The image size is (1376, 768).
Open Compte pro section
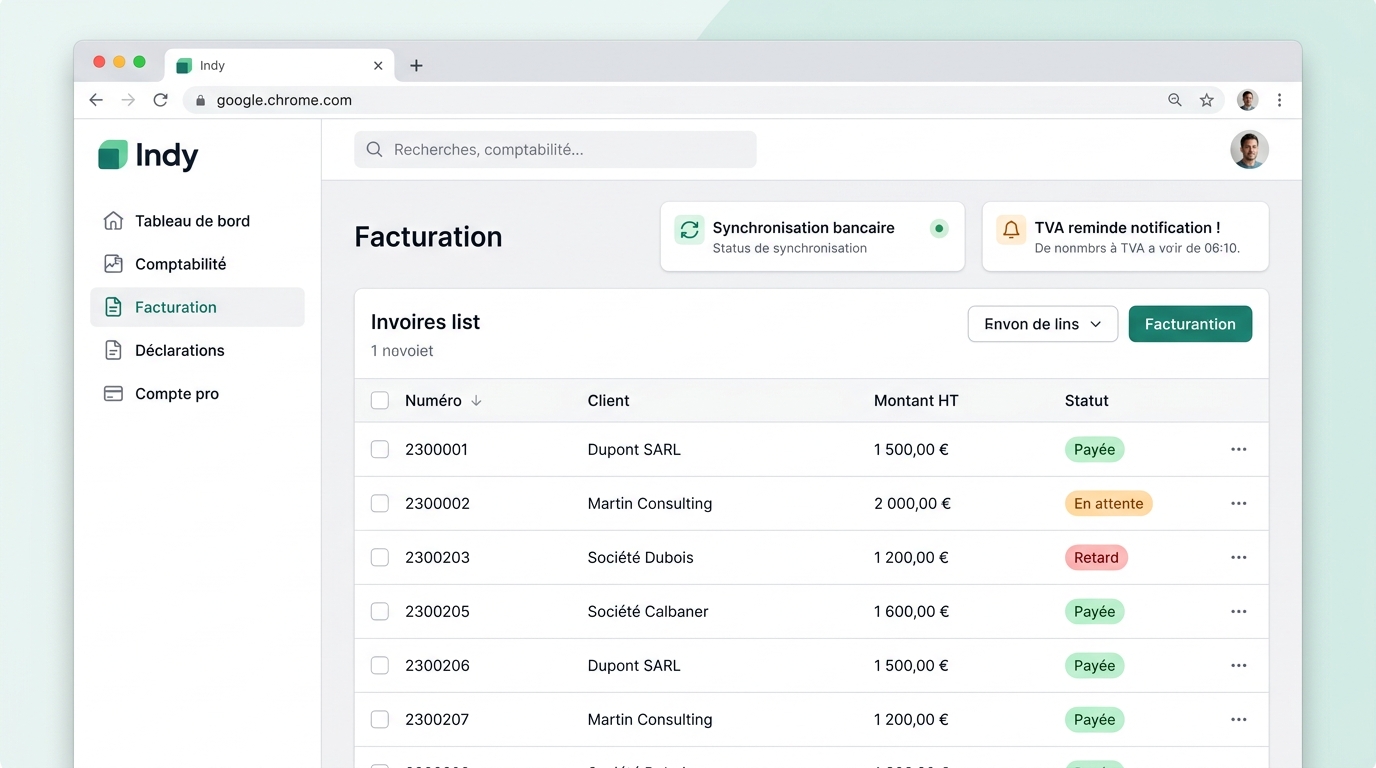click(x=197, y=394)
